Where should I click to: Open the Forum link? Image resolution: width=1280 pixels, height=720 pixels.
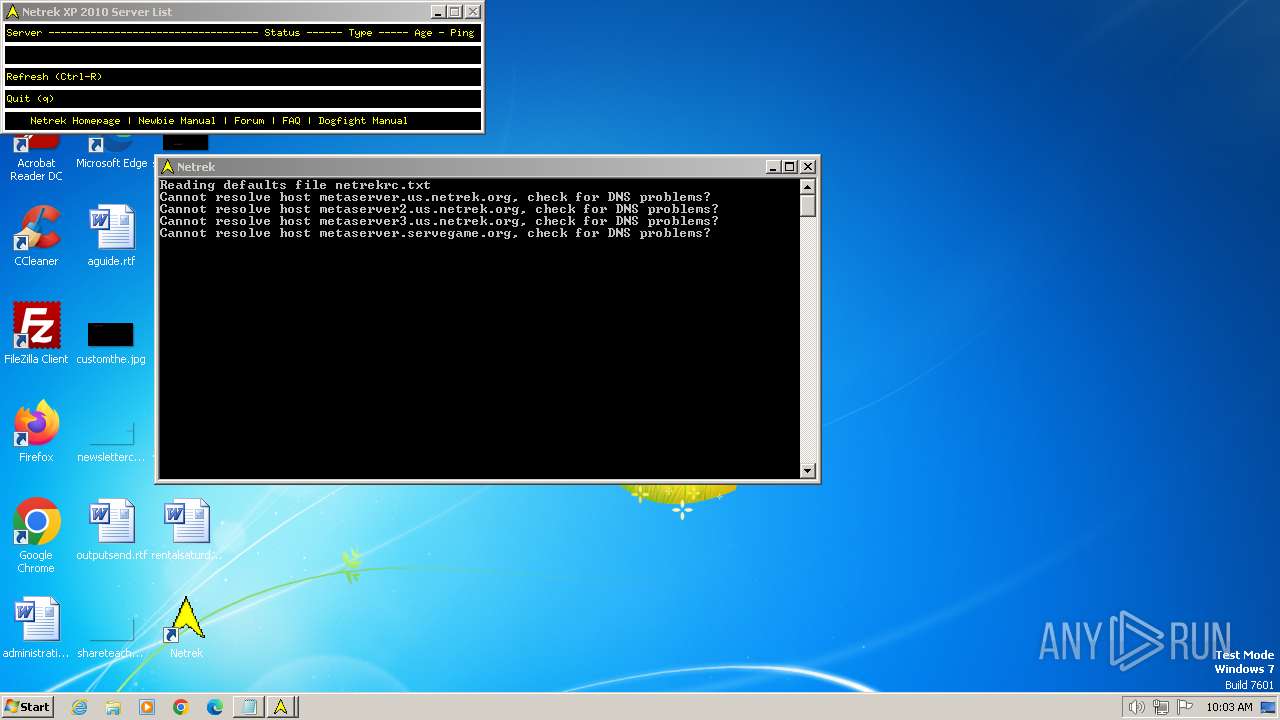point(249,121)
